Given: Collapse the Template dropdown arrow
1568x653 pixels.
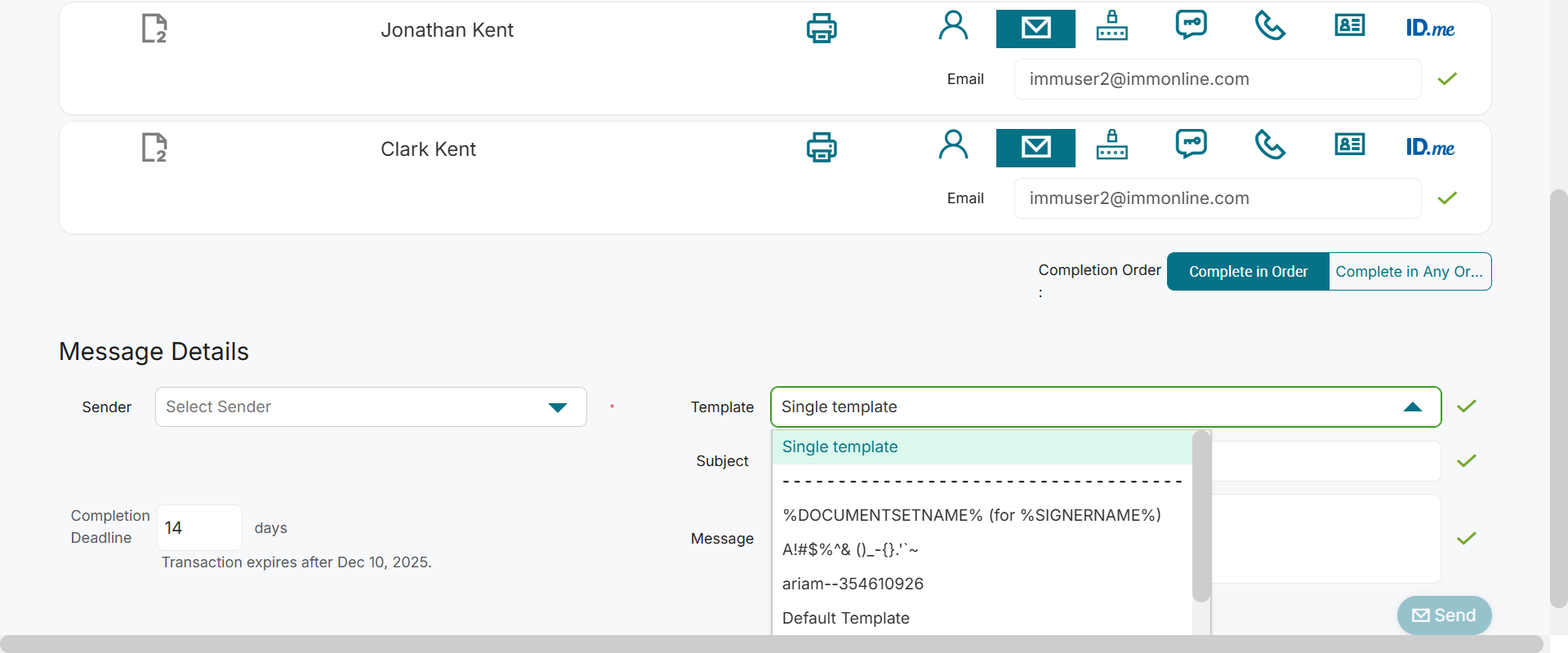Looking at the screenshot, I should pos(1412,407).
